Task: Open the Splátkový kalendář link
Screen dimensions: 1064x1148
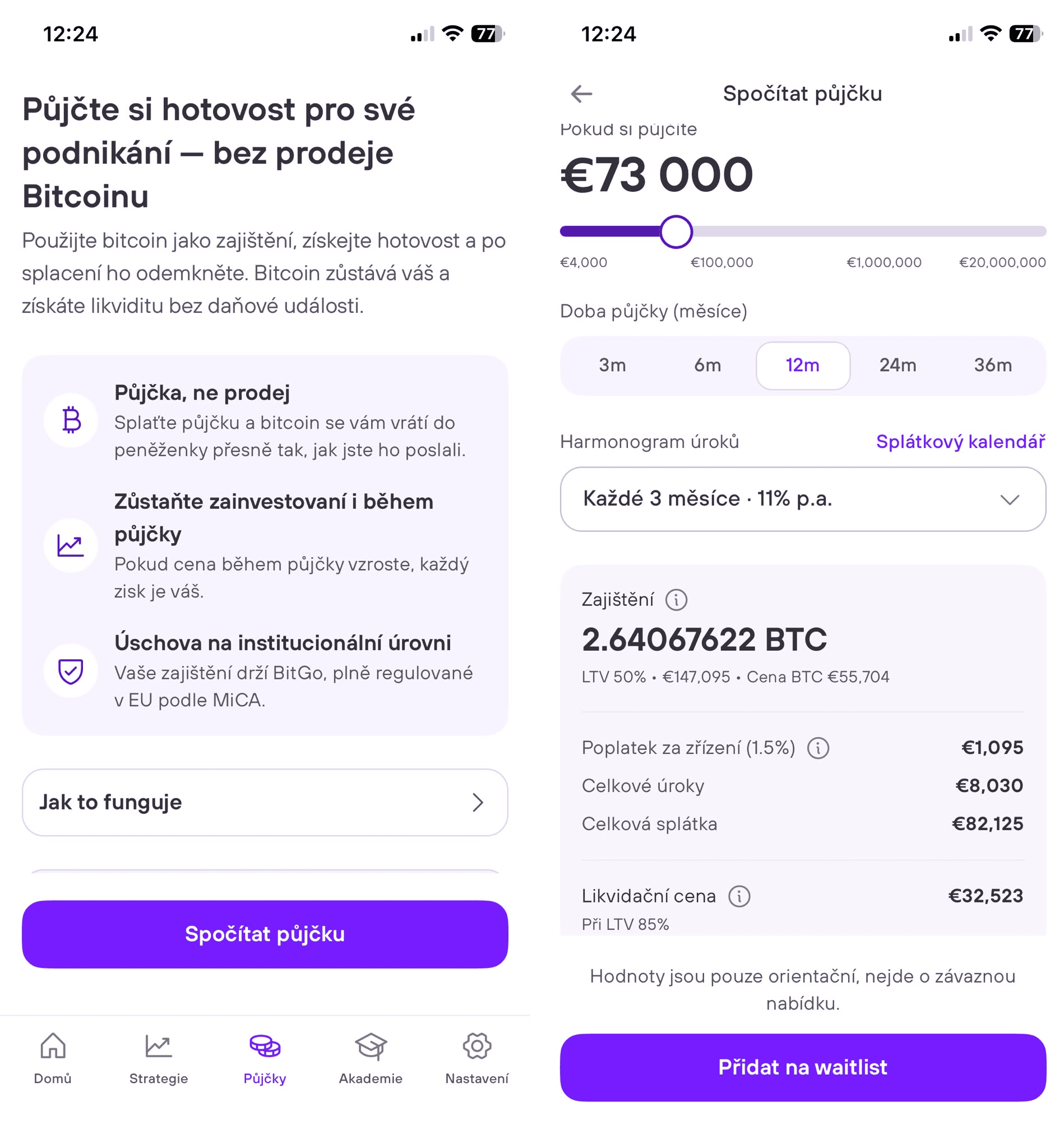Action: 960,442
